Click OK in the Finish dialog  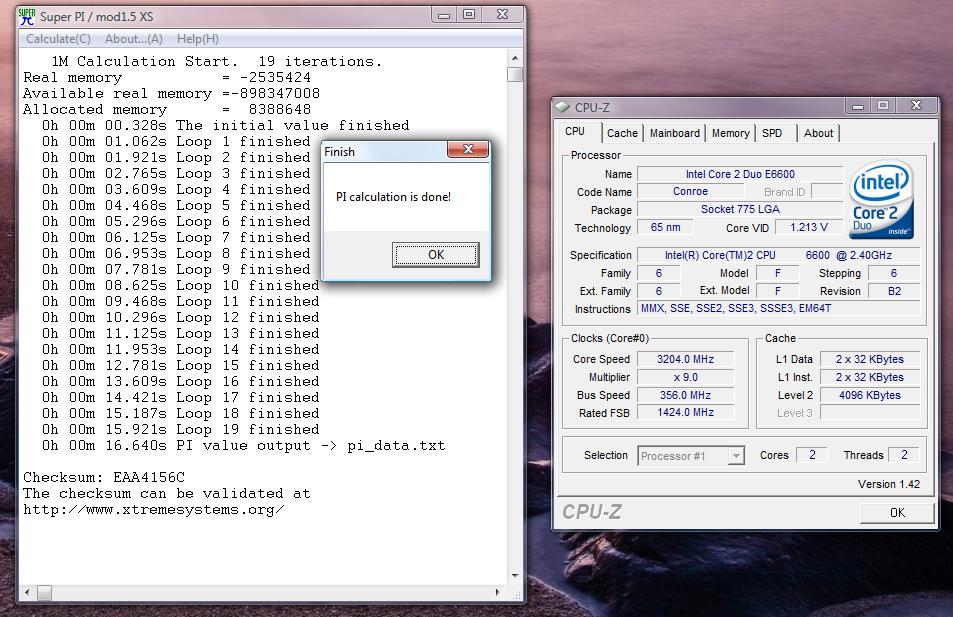[436, 255]
